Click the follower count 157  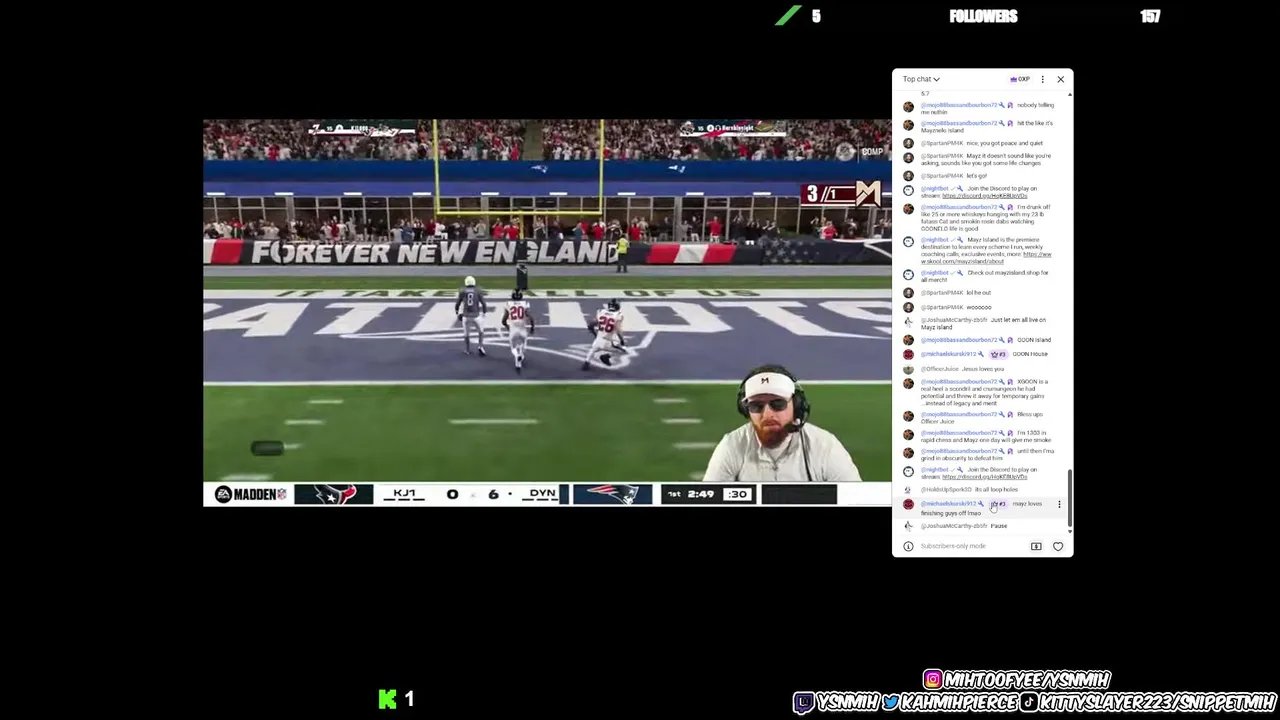[1150, 16]
